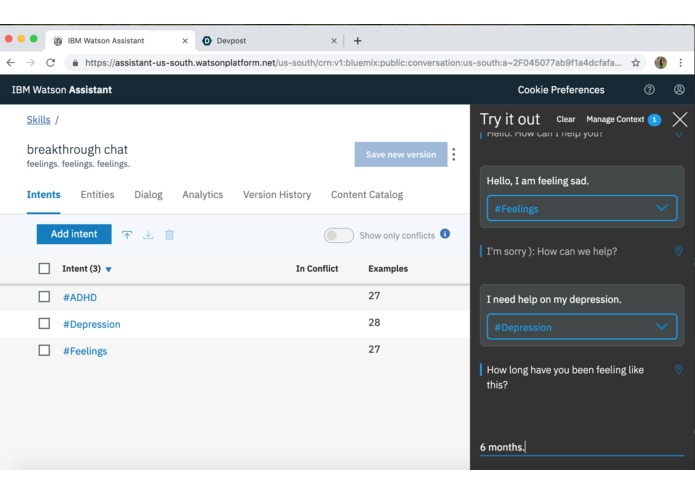Click the download/export intents icon
Viewport: 695px width, 494px height.
(148, 235)
